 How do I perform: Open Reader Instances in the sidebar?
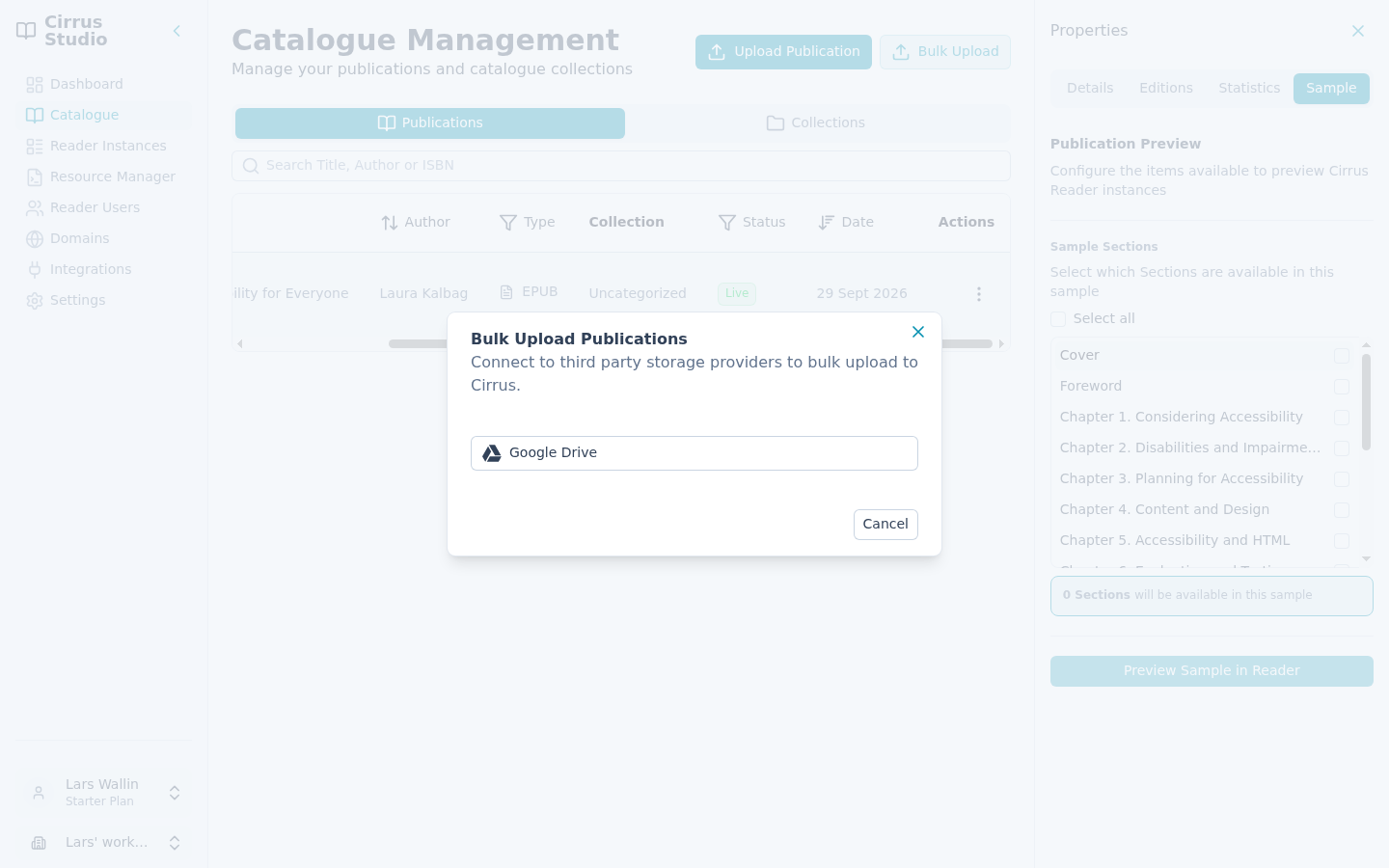point(104,146)
